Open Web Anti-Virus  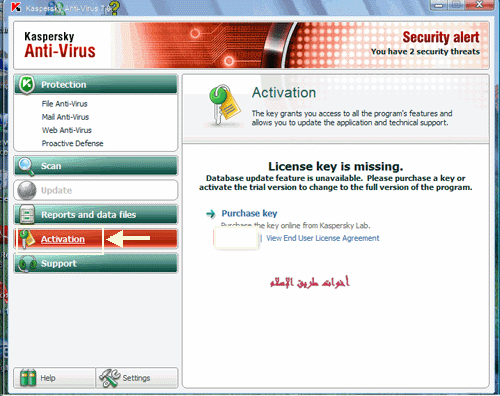(x=67, y=130)
